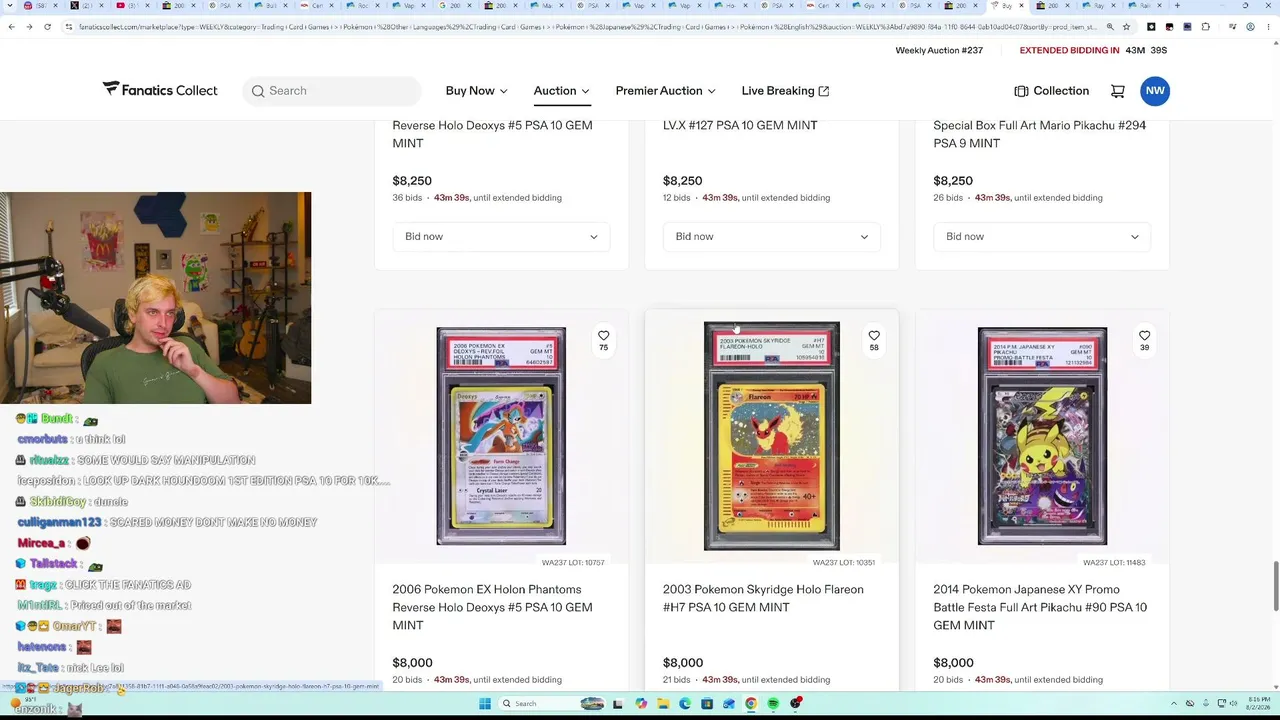Screen dimensions: 1280x720
Task: Open 2006 Pokemon EX Holon Phantoms Deoxys listing title
Action: click(492, 607)
